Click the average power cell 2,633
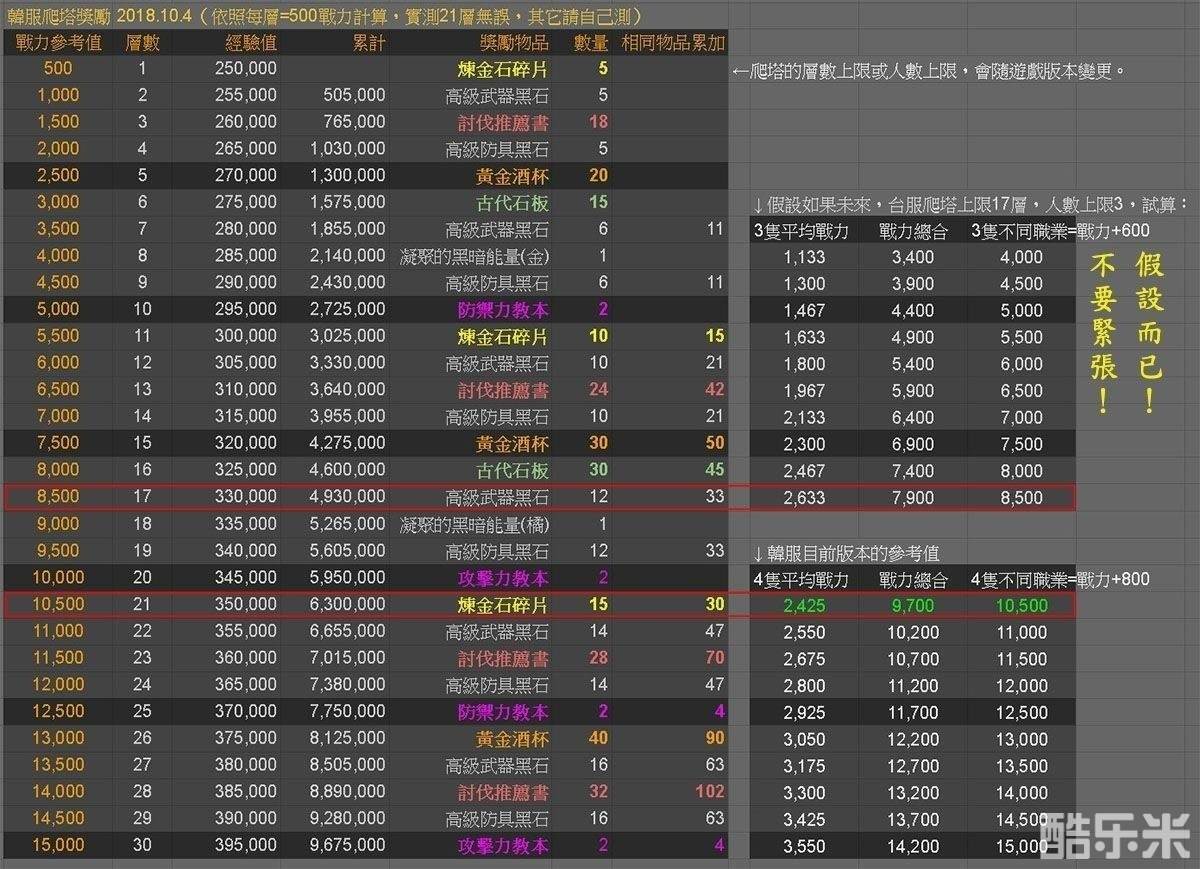The width and height of the screenshot is (1200, 869). (x=804, y=498)
